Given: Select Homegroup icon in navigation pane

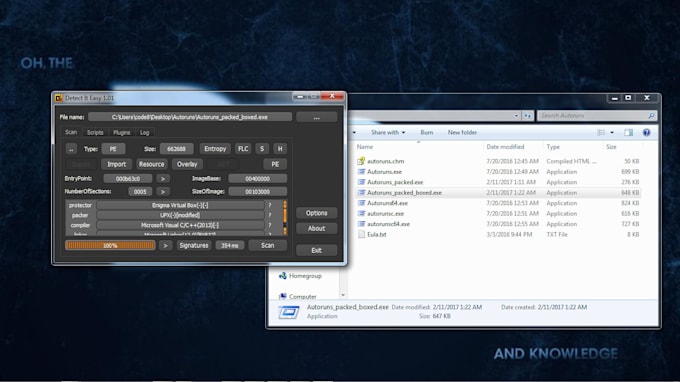Looking at the screenshot, I should coord(283,276).
